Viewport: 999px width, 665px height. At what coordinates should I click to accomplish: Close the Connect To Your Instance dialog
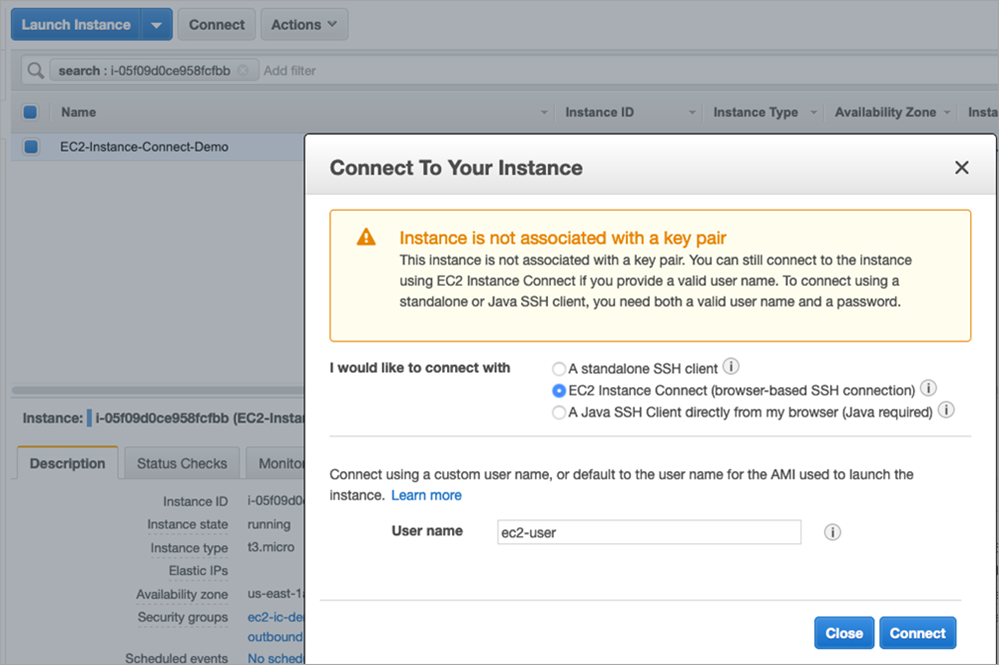(961, 168)
